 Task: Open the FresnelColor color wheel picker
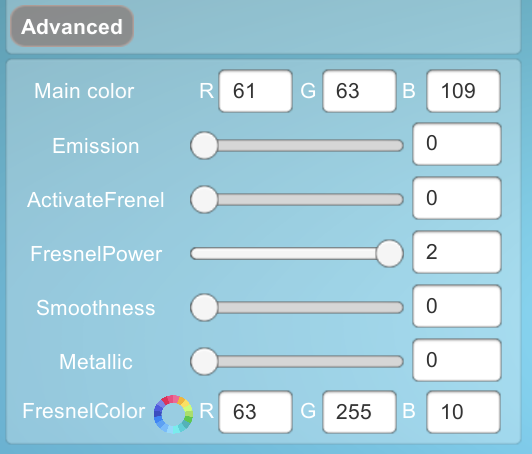click(x=173, y=414)
